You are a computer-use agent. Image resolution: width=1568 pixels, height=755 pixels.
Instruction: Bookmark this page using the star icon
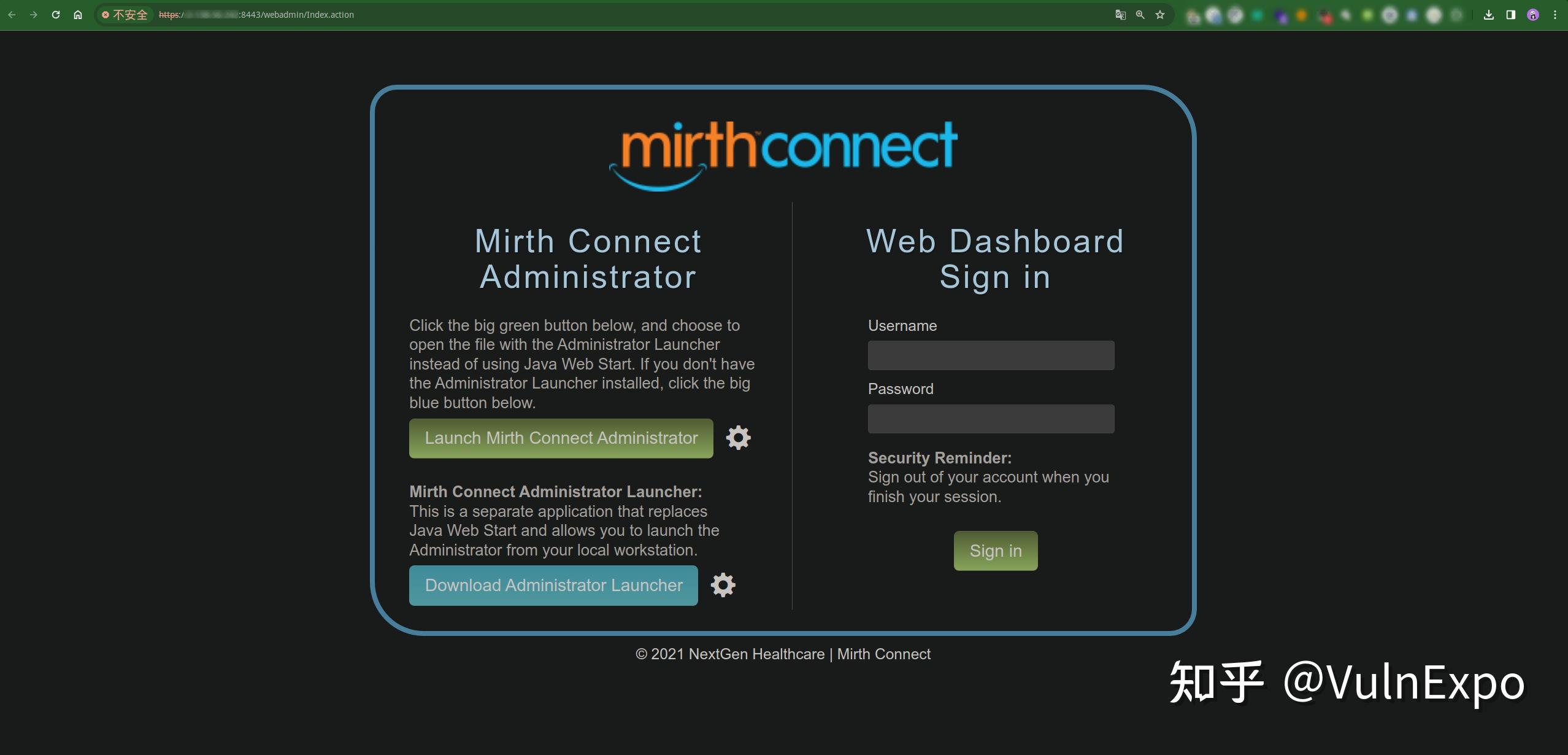[x=1160, y=14]
